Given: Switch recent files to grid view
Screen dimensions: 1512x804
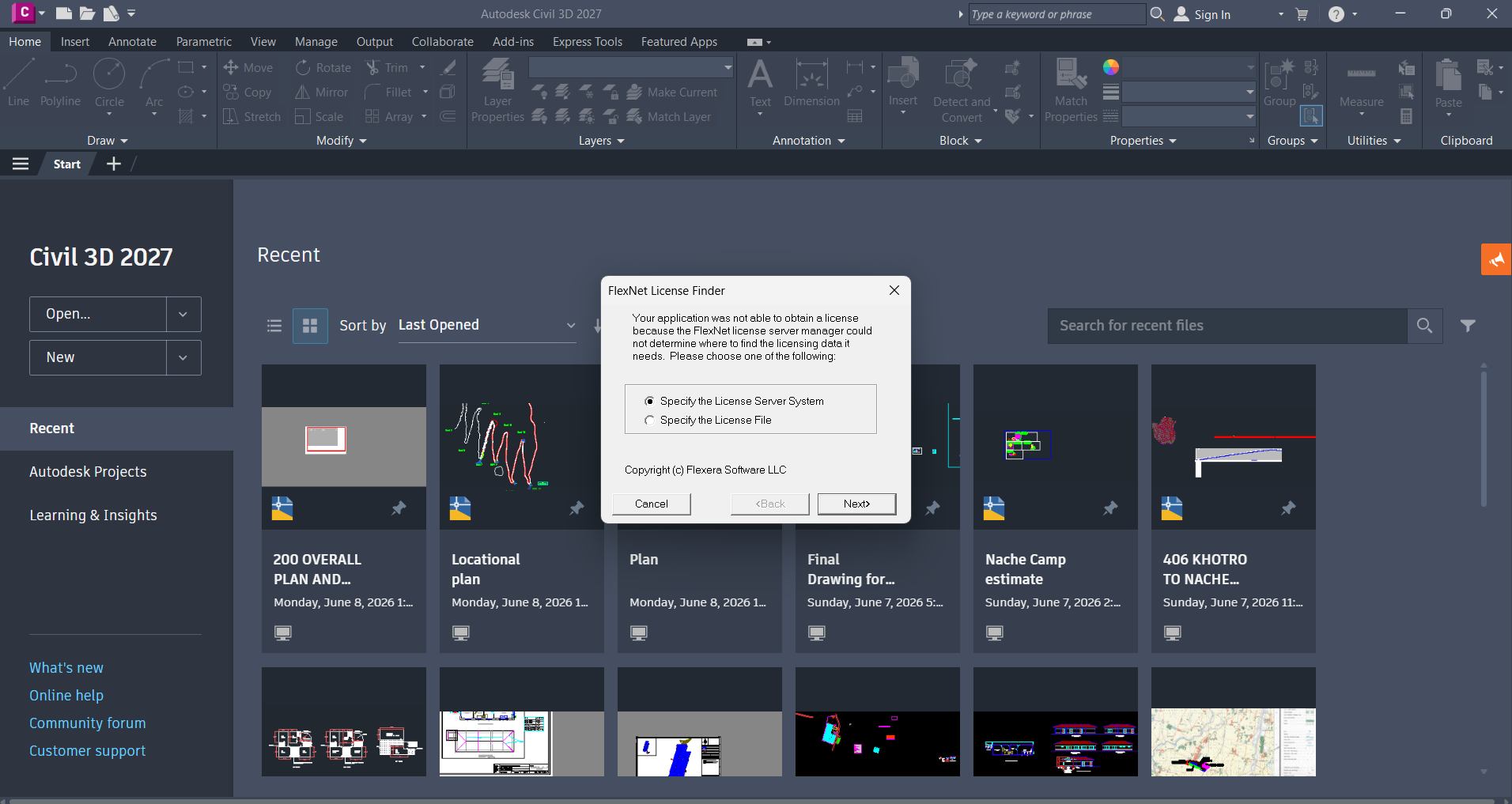Looking at the screenshot, I should [x=310, y=326].
